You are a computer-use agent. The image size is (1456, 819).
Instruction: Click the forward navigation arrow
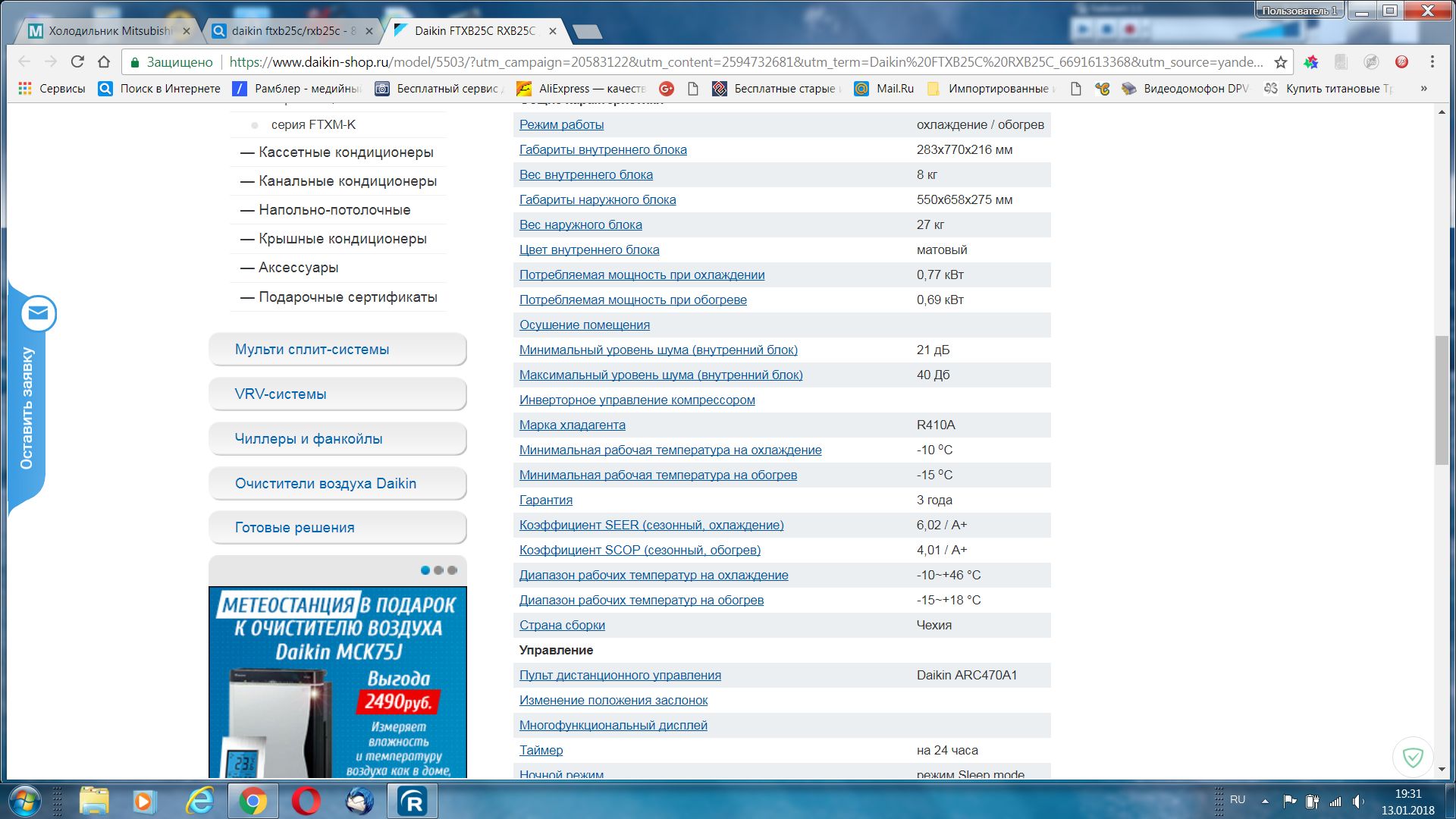click(x=51, y=61)
